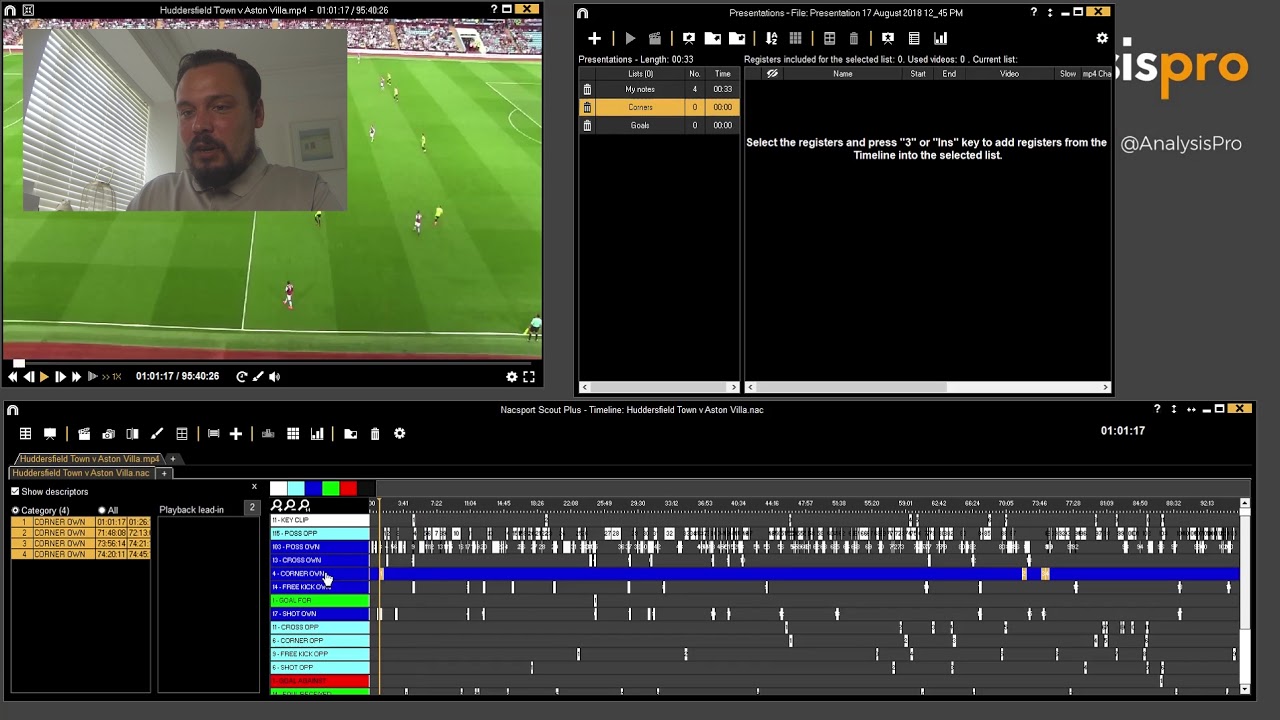1280x720 pixels.
Task: Fast-forward the video player
Action: pos(76,377)
